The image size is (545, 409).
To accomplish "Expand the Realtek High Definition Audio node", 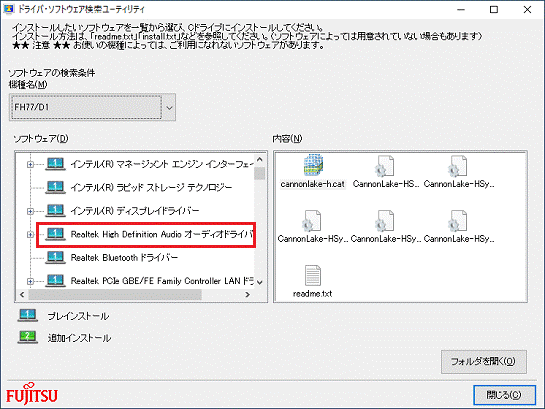I will pos(30,235).
